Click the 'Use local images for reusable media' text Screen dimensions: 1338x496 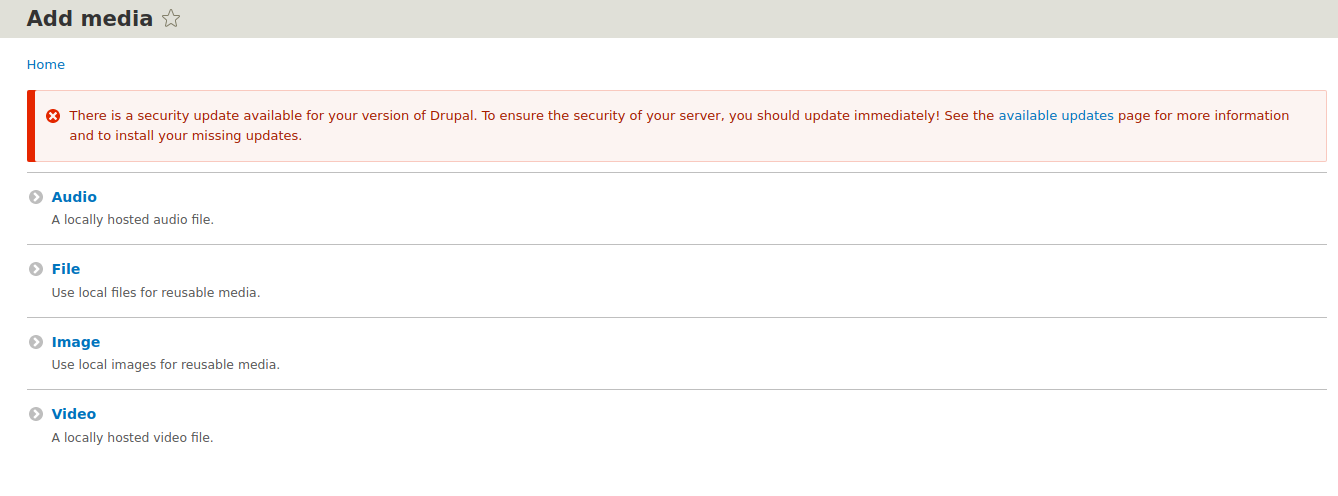click(x=166, y=364)
